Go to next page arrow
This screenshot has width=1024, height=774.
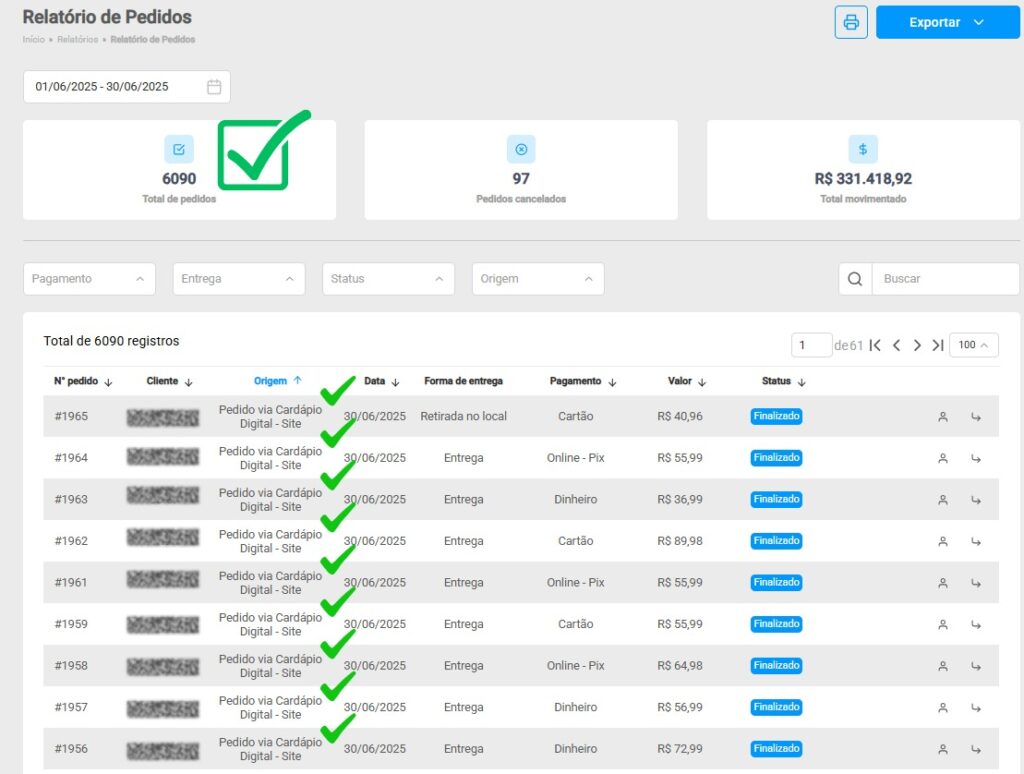(x=917, y=345)
